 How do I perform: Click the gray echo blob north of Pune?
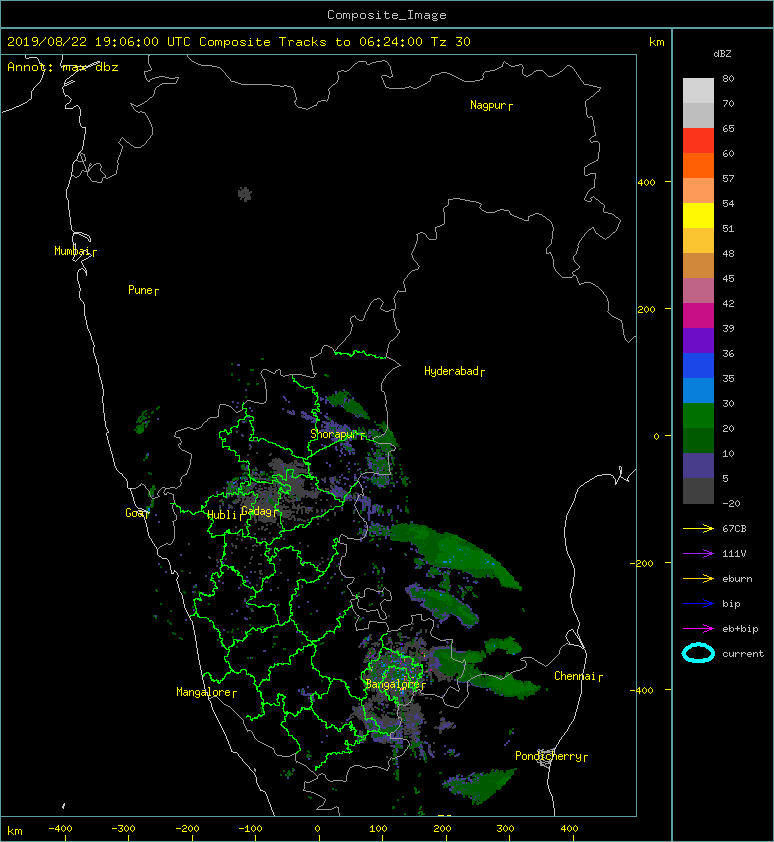[x=244, y=194]
